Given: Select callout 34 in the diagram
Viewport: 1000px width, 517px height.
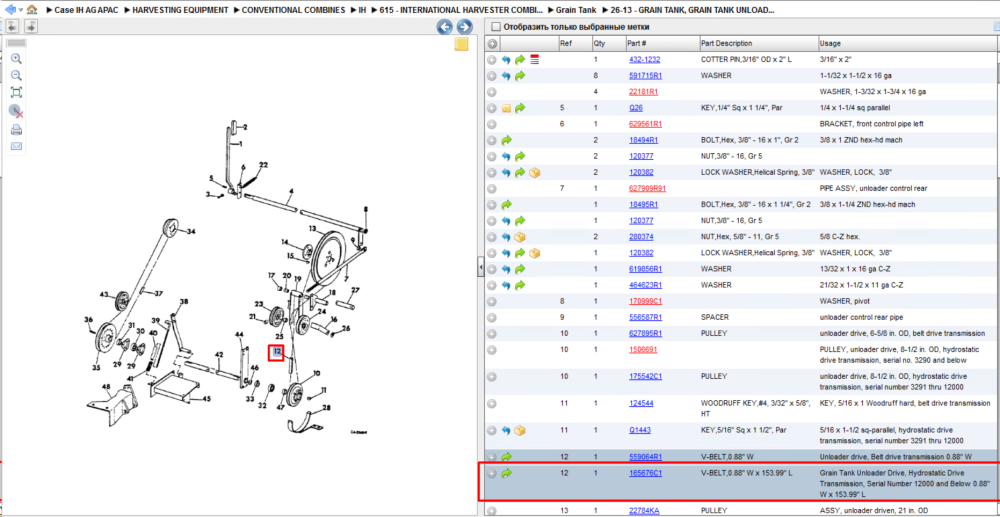Looking at the screenshot, I should pos(190,232).
